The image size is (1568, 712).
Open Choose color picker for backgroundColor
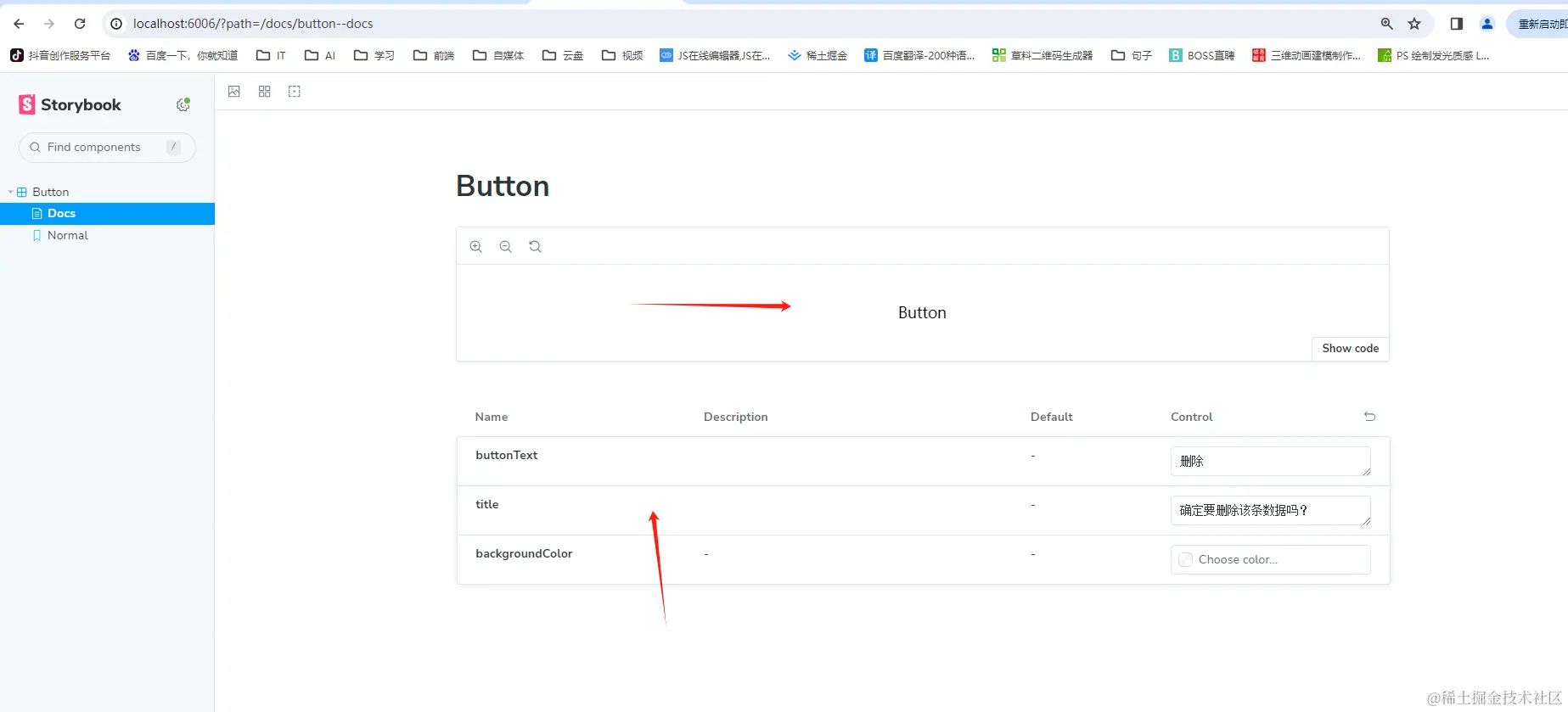[1270, 560]
